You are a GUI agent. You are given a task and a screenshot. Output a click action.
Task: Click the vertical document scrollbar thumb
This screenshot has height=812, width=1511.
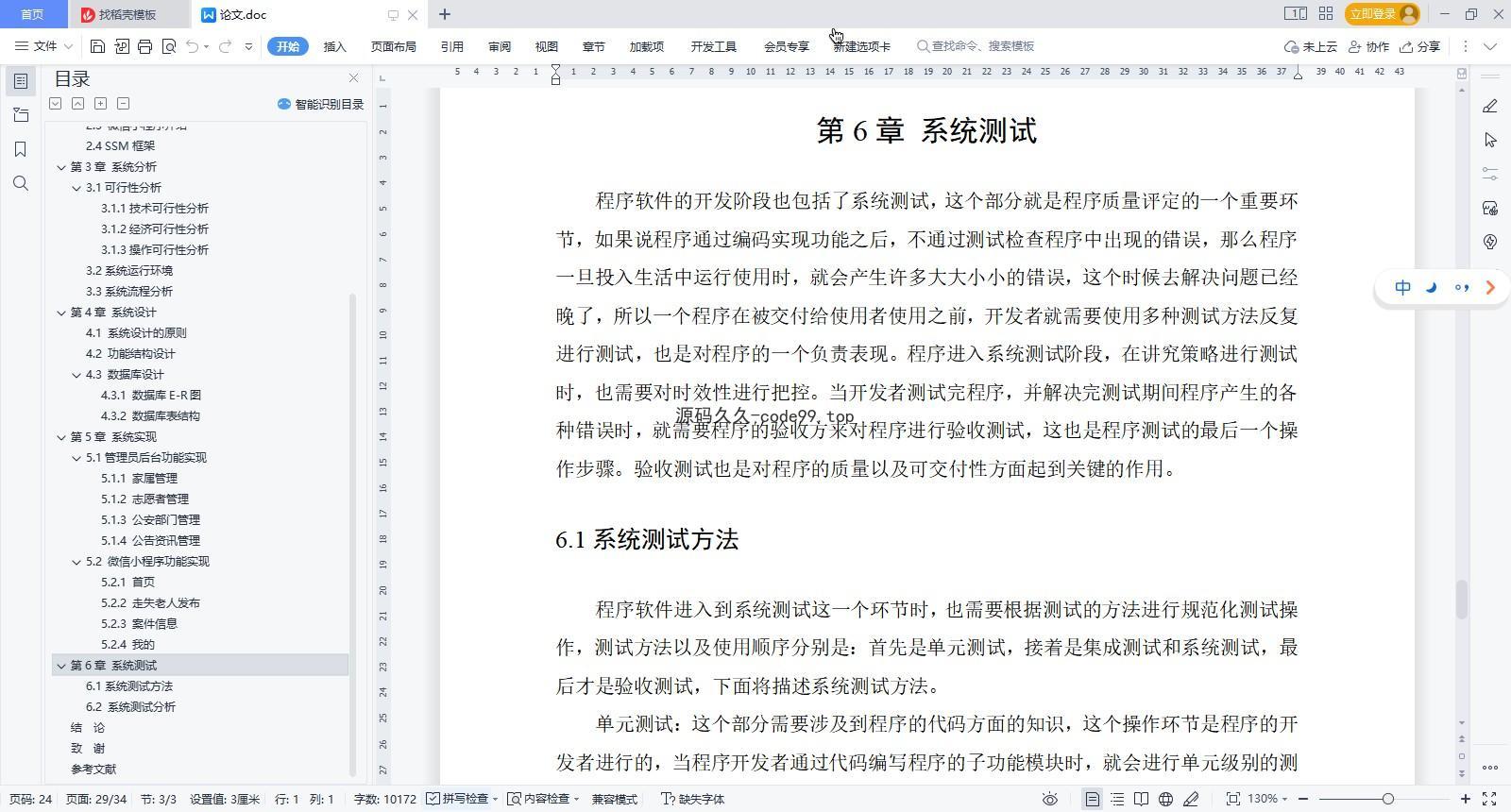pyautogui.click(x=1462, y=599)
